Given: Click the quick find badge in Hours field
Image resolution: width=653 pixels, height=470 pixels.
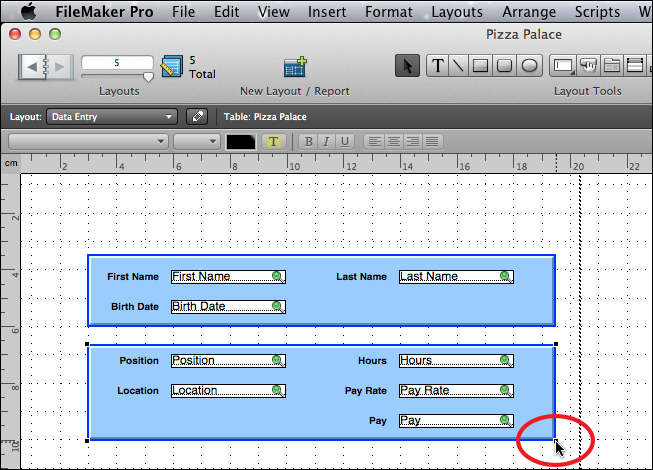Looking at the screenshot, I should (506, 361).
